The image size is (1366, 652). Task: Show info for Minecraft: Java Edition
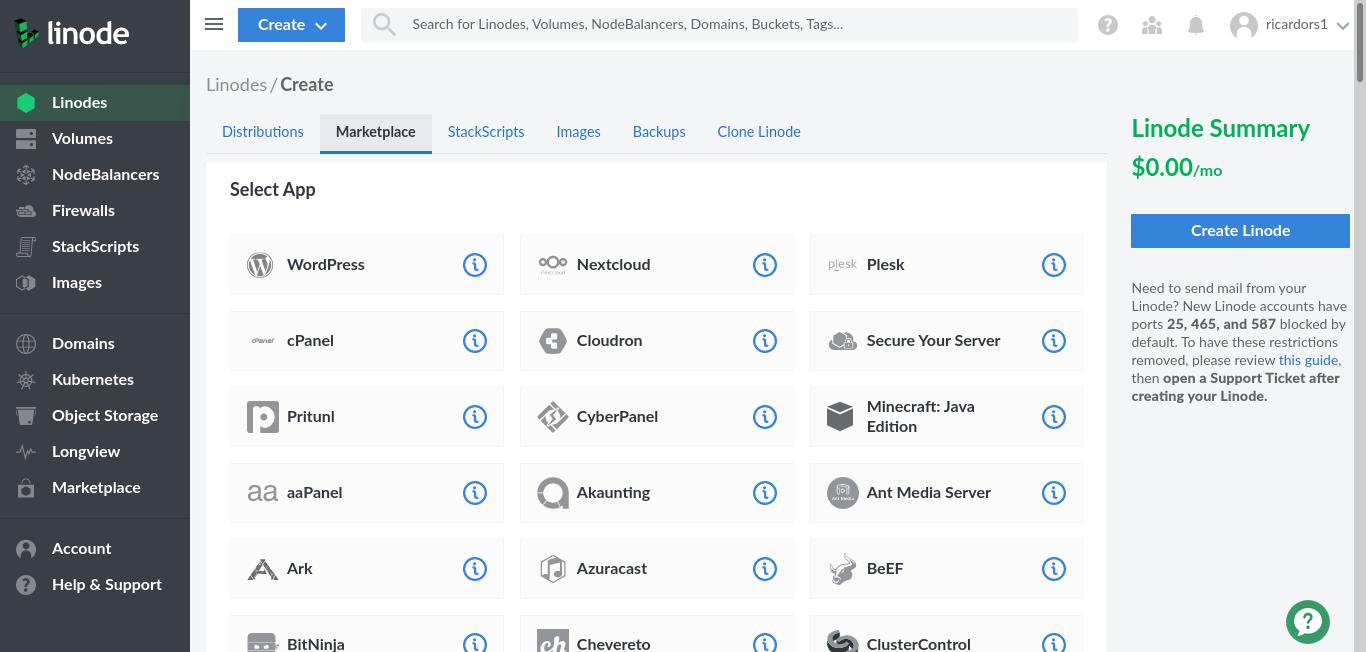tap(1054, 417)
